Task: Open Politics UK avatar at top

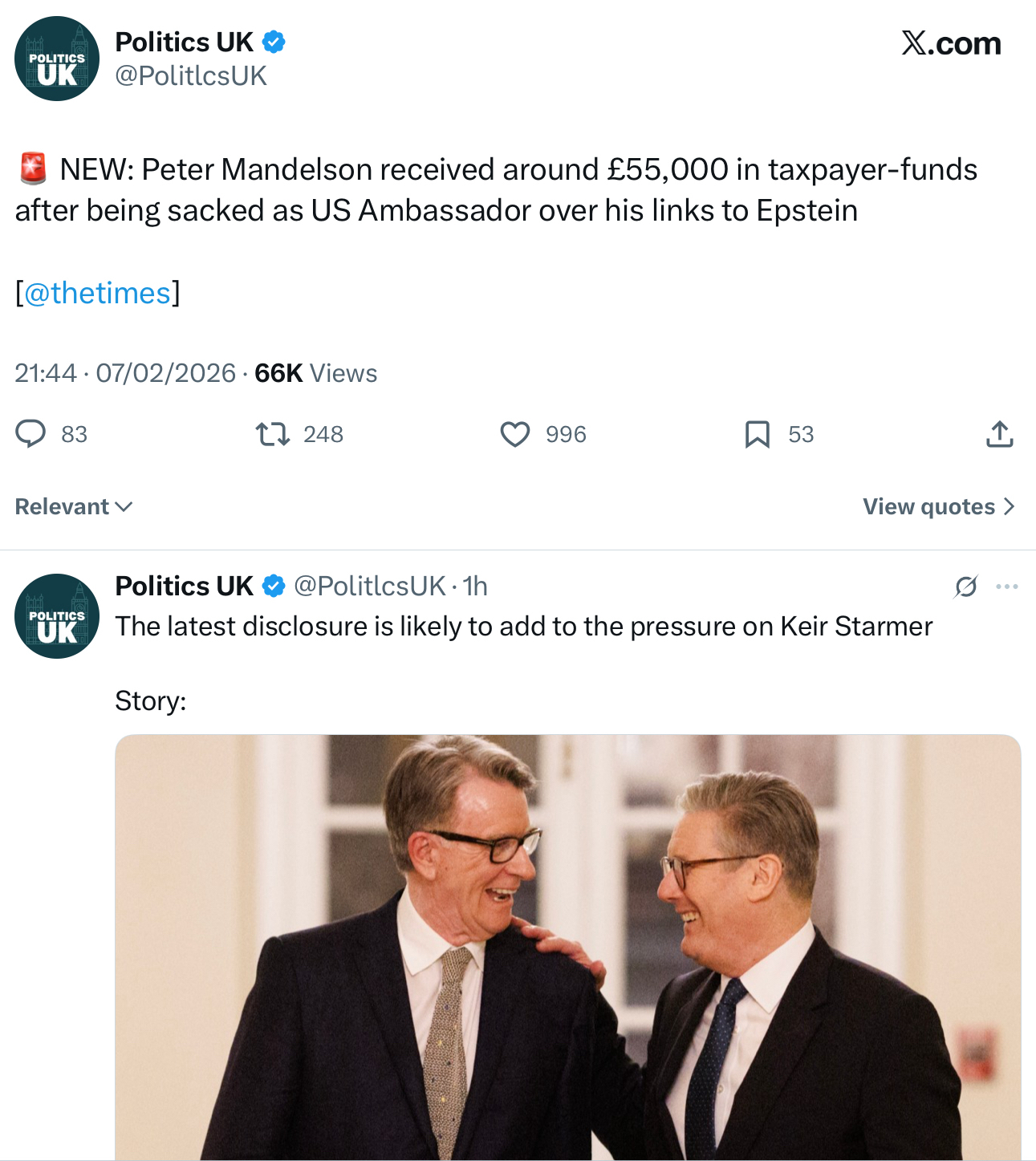Action: pos(57,59)
